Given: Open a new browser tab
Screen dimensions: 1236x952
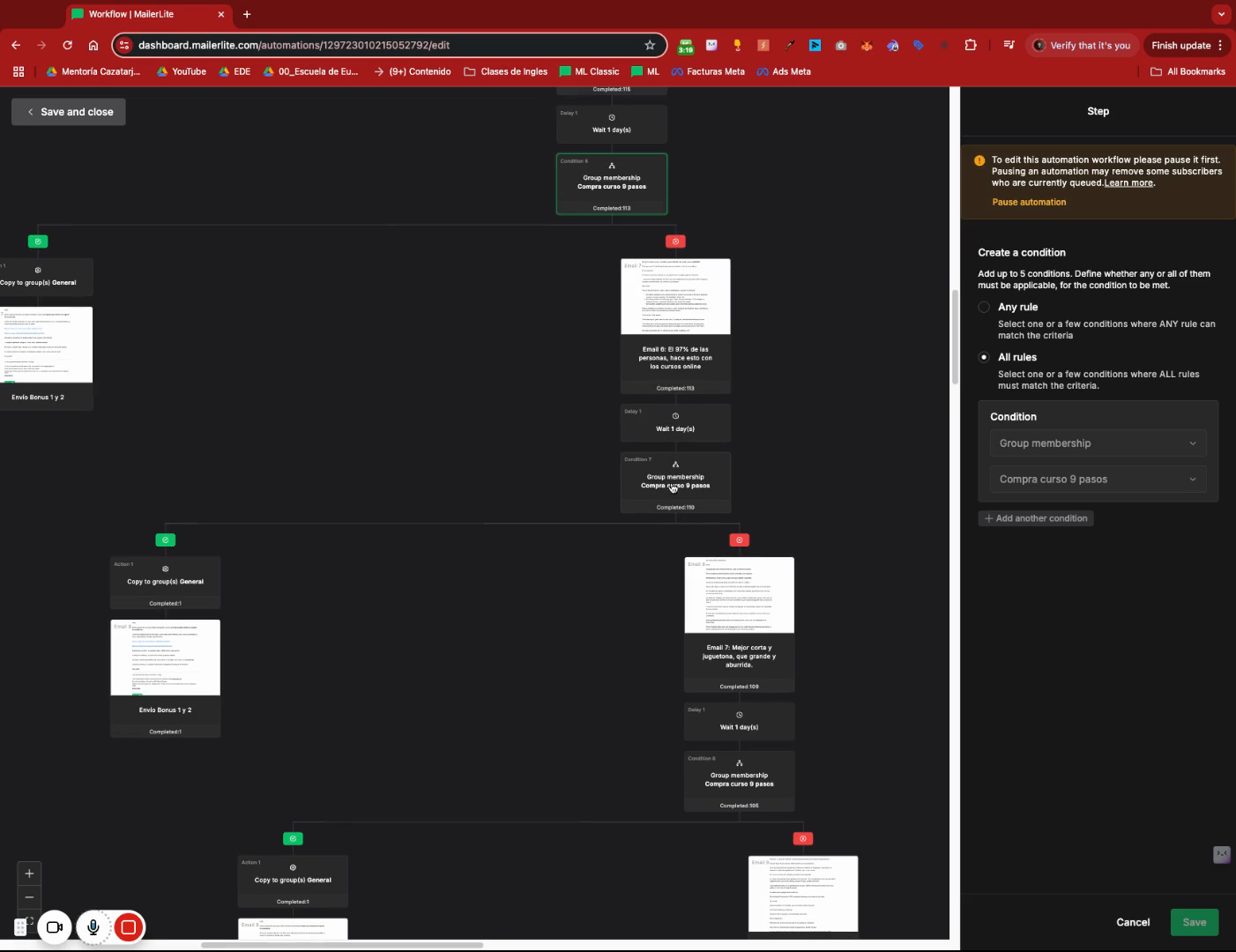Looking at the screenshot, I should (247, 14).
